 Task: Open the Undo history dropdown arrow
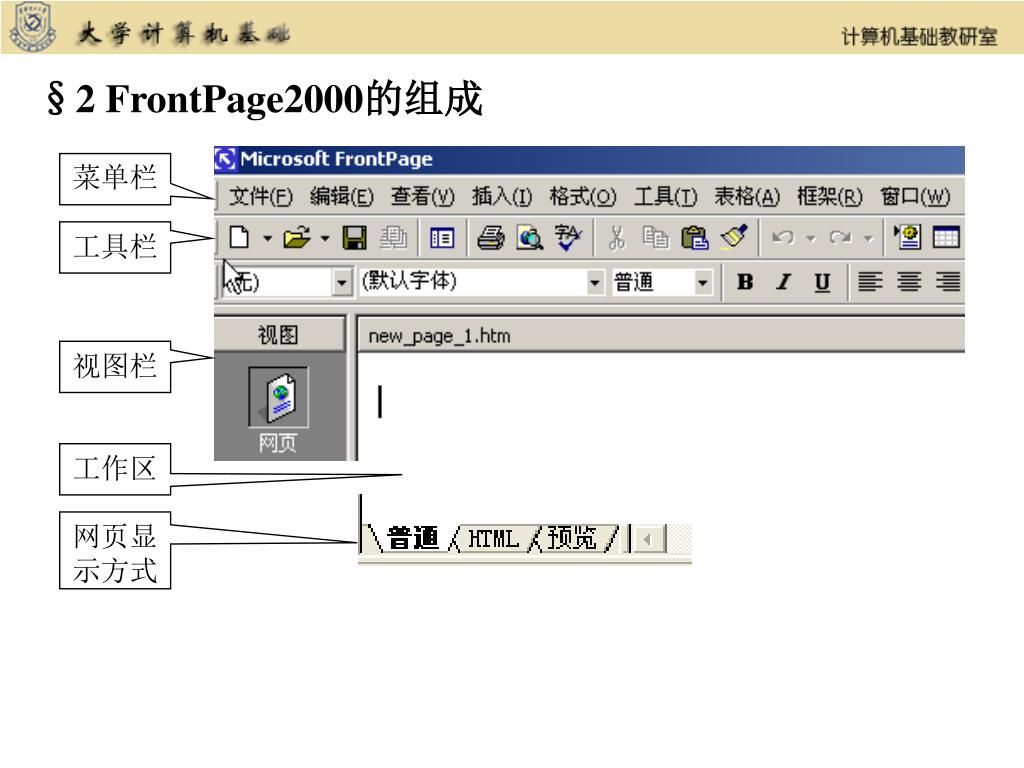point(810,239)
